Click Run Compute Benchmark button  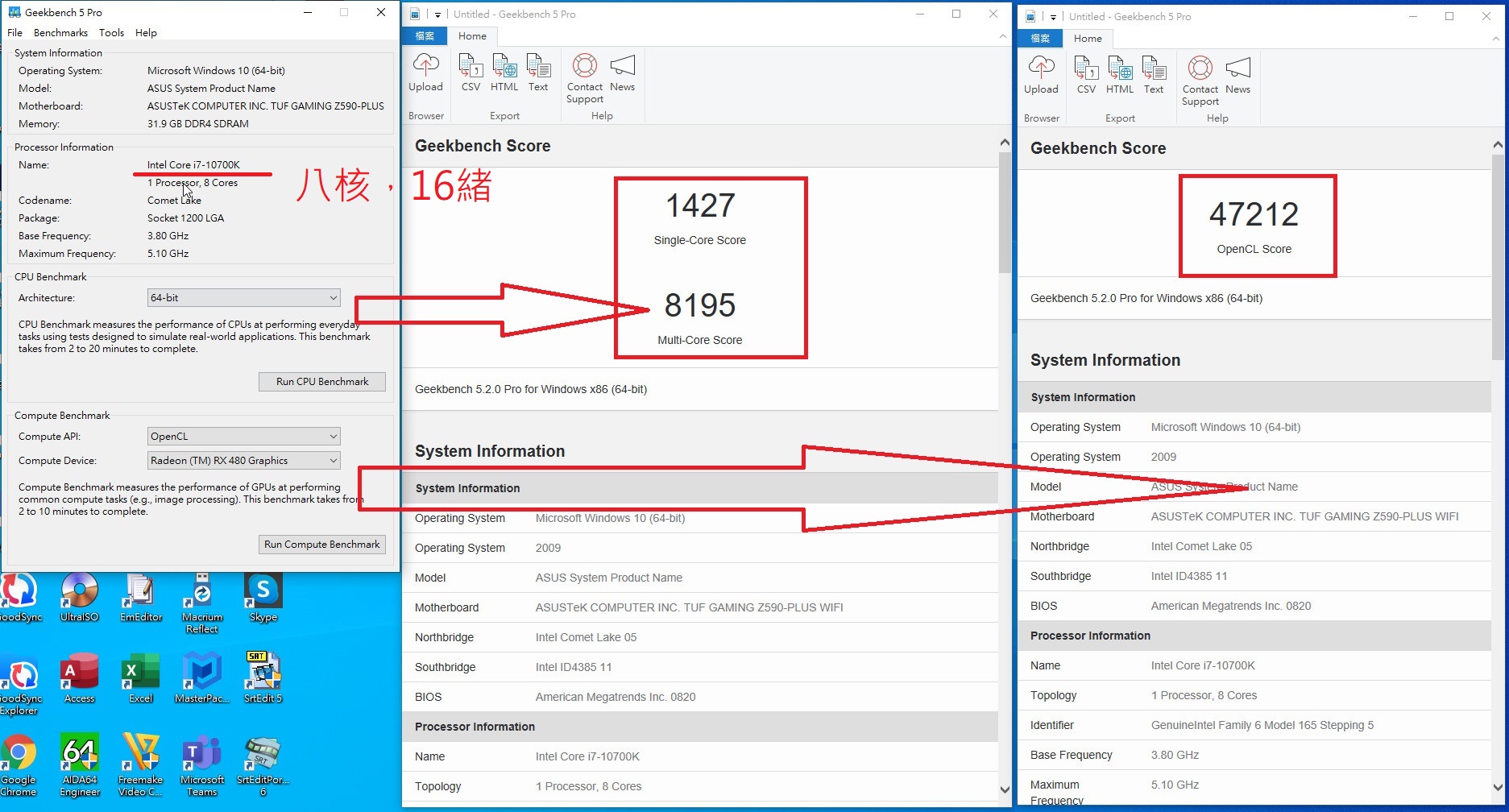click(x=322, y=545)
